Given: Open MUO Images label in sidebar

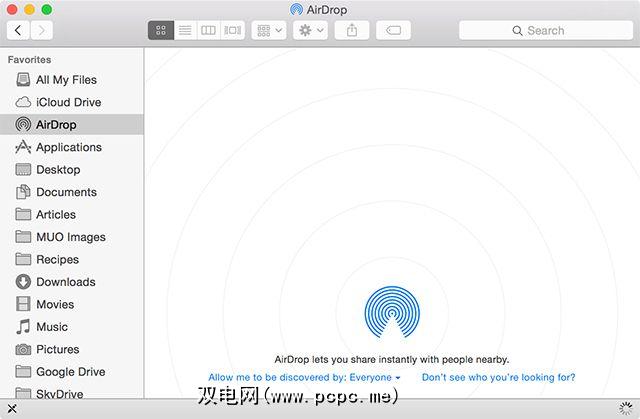Looking at the screenshot, I should pos(71,237).
